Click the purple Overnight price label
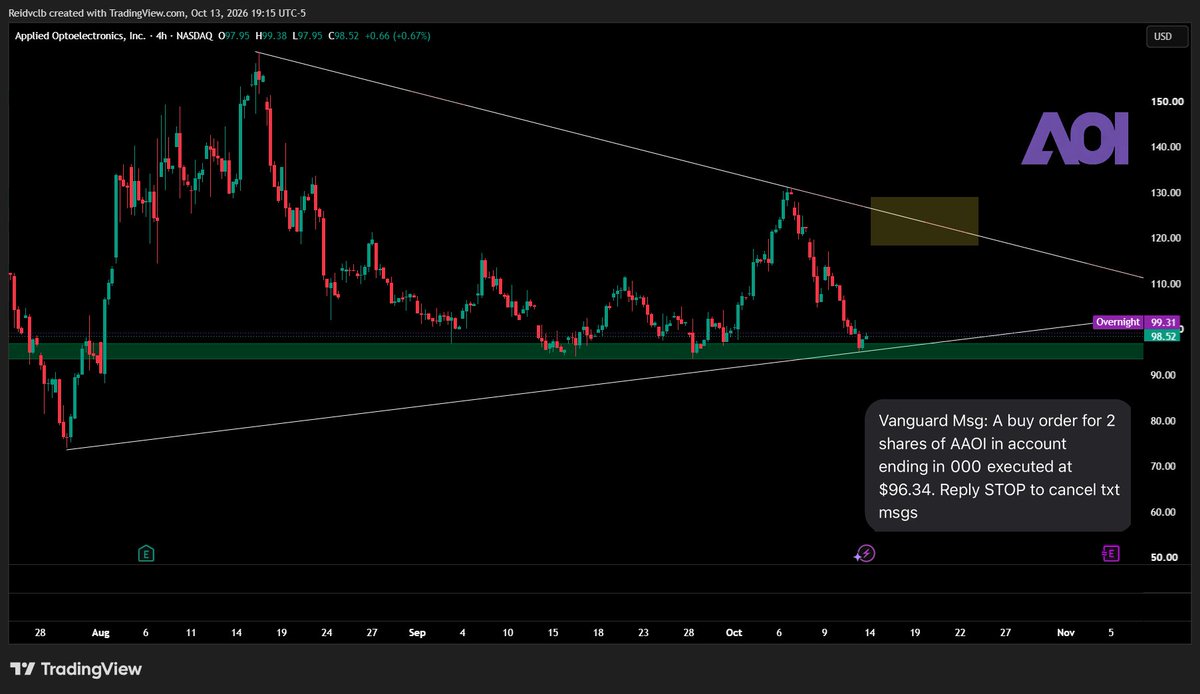 coord(1117,322)
